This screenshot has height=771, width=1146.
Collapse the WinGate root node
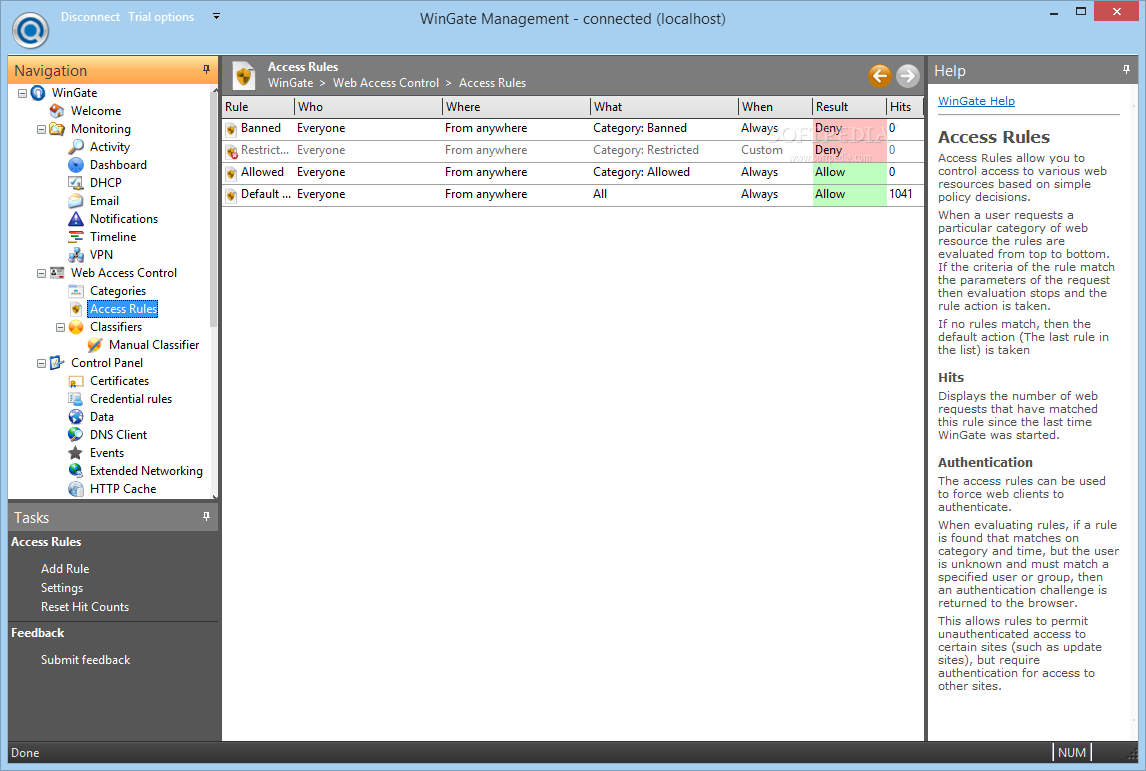point(23,94)
